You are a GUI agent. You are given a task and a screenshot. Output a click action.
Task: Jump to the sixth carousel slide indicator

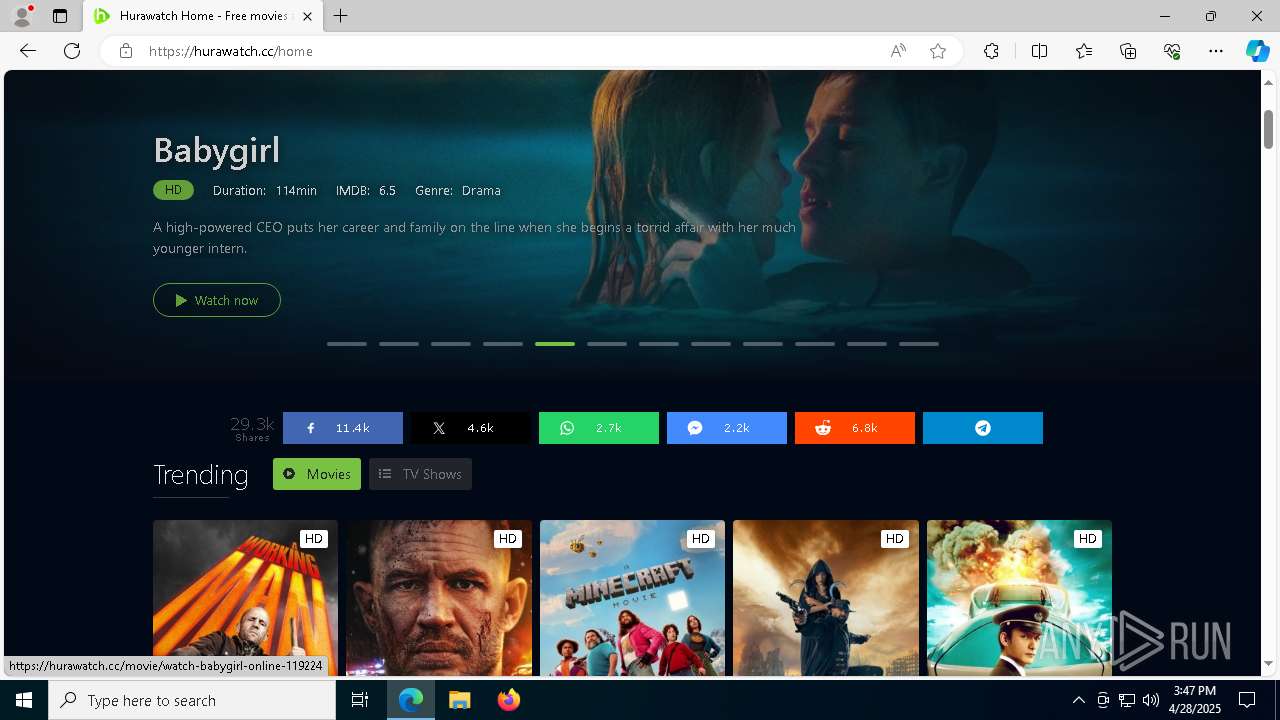pos(607,344)
